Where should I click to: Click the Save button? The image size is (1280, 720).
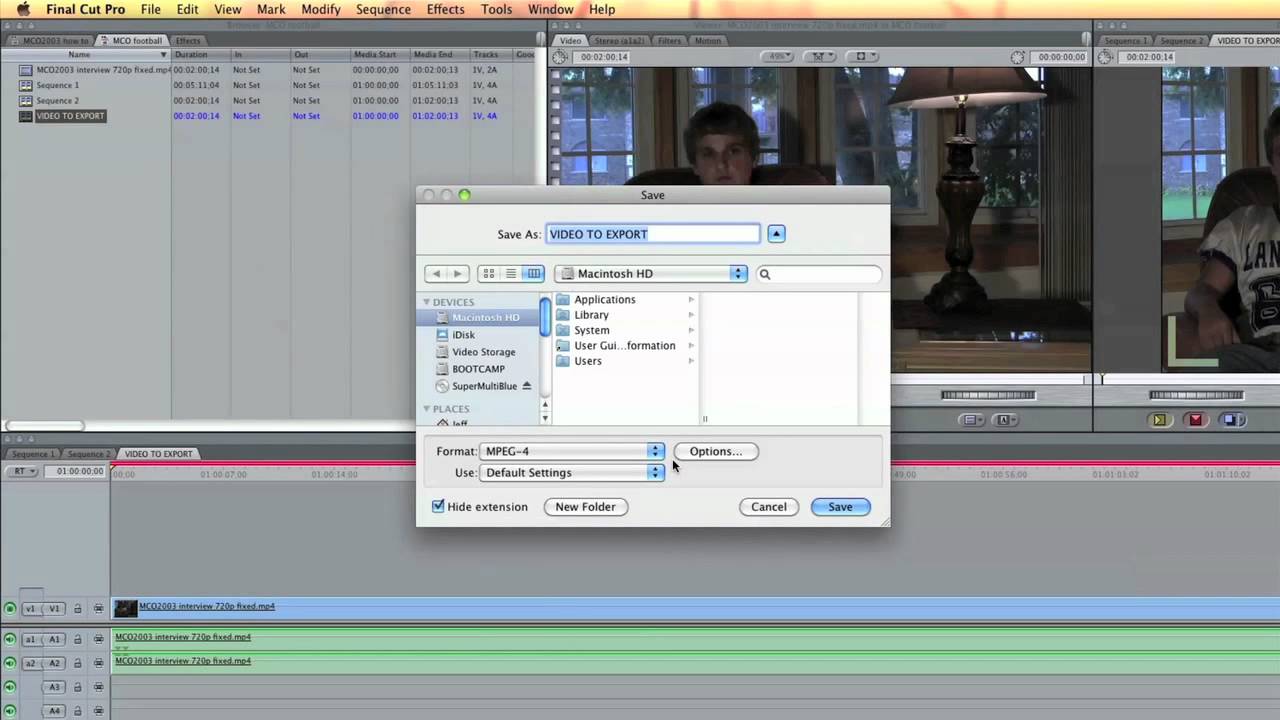pos(840,507)
